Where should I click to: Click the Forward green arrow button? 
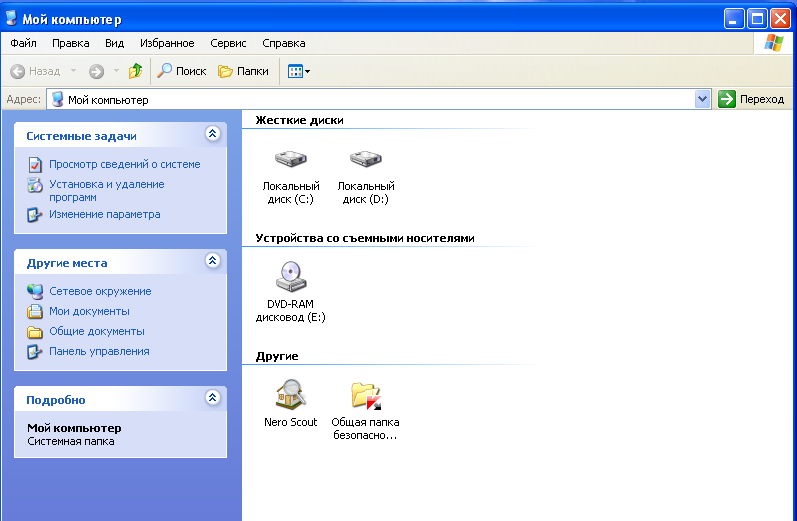coord(96,71)
